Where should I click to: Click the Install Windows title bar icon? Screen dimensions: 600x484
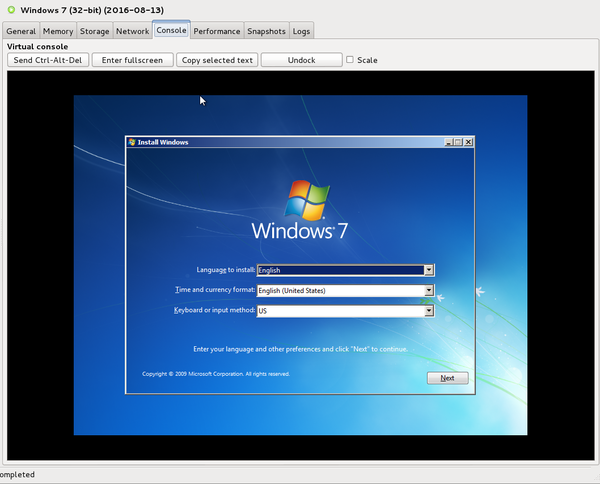coord(132,142)
